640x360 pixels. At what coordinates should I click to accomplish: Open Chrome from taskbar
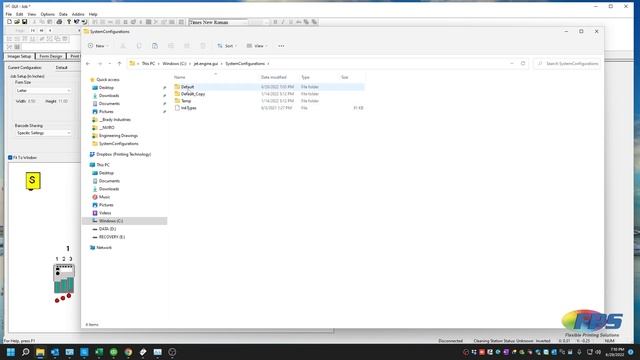pyautogui.click(x=128, y=352)
